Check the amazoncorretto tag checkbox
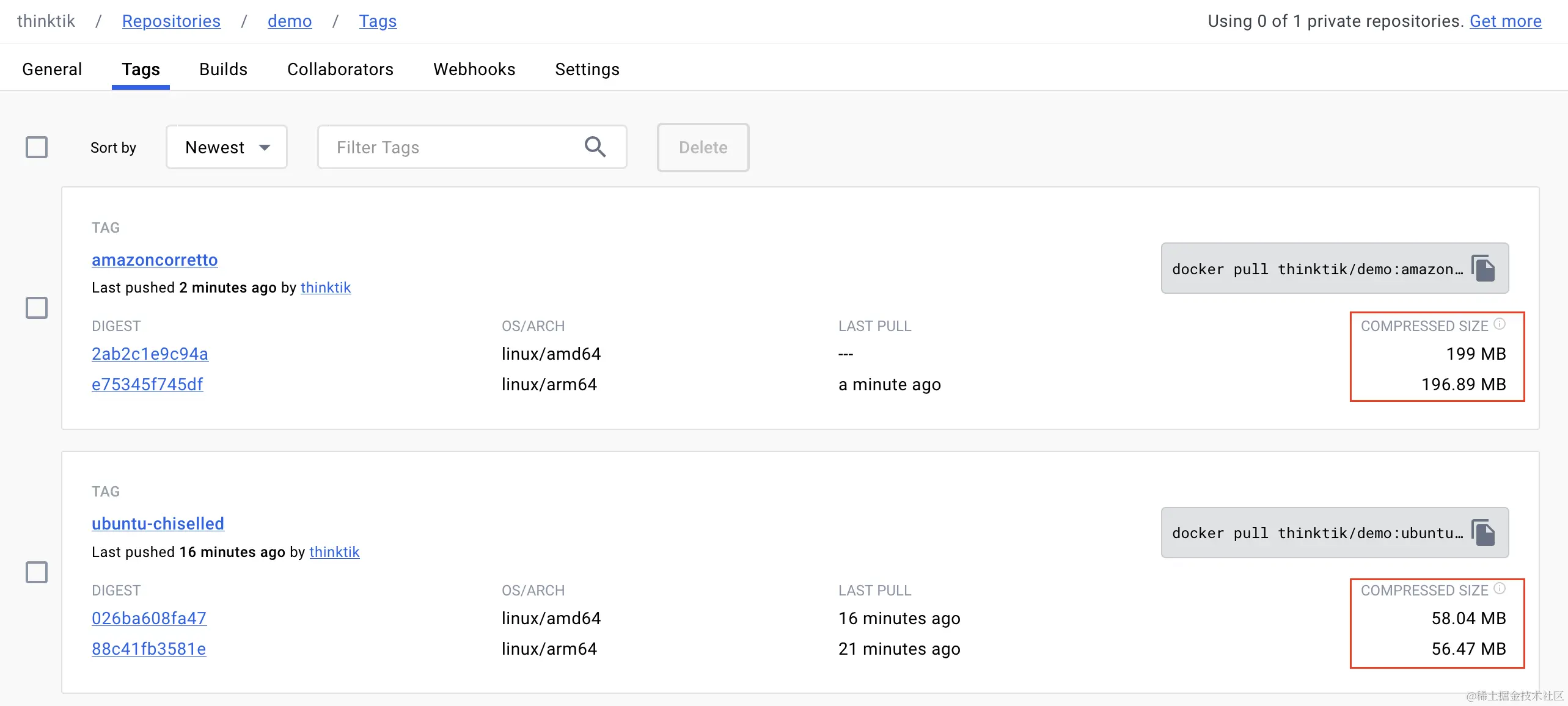1568x706 pixels. click(37, 308)
